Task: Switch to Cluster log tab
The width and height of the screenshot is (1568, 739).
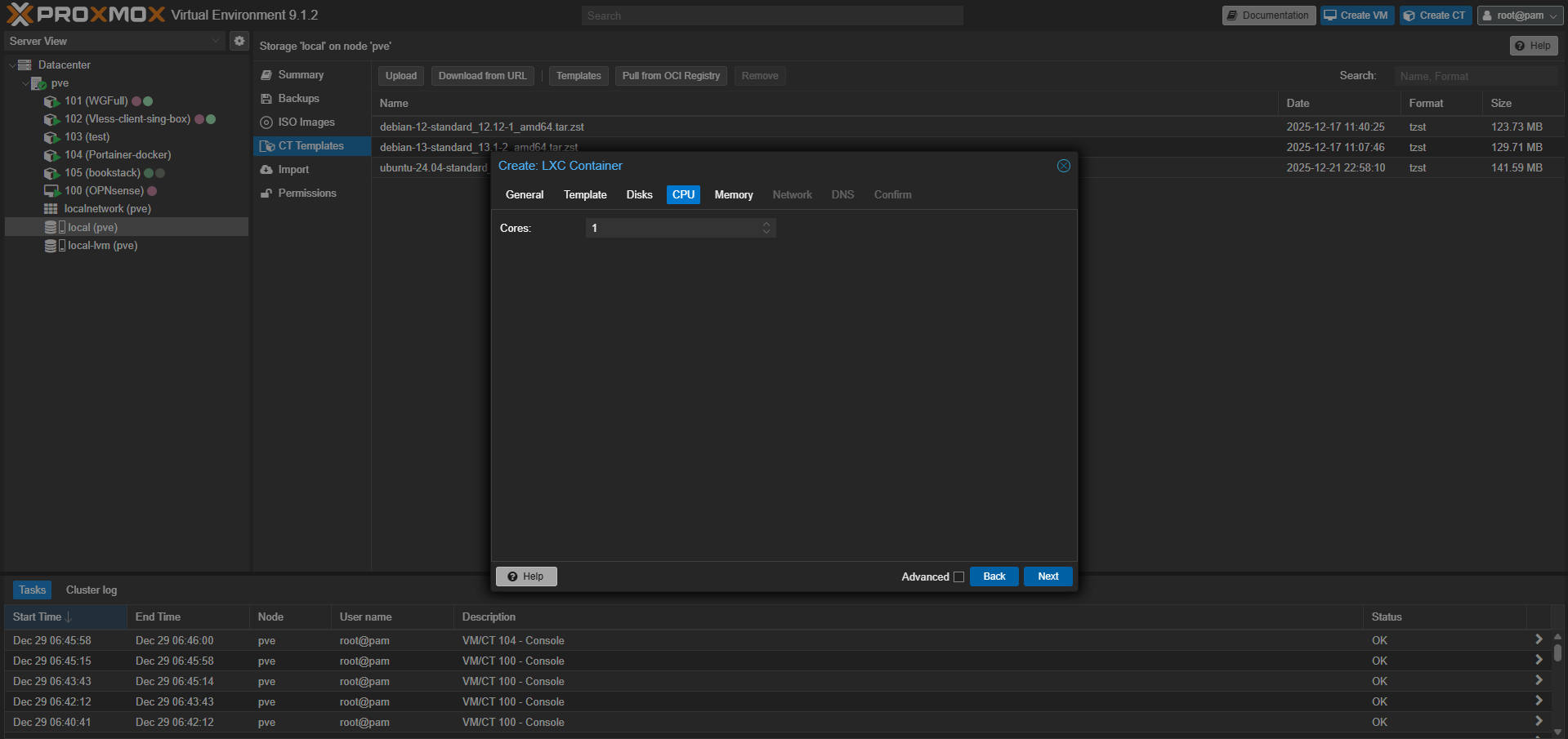Action: tap(92, 590)
